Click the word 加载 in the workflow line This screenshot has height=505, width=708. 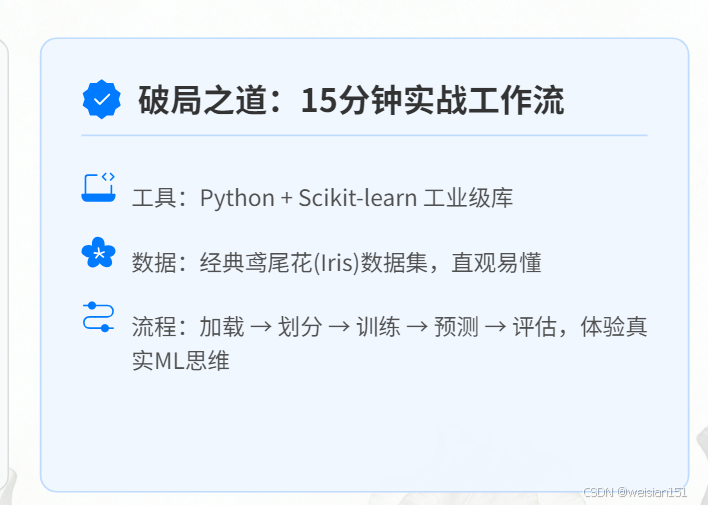222,327
